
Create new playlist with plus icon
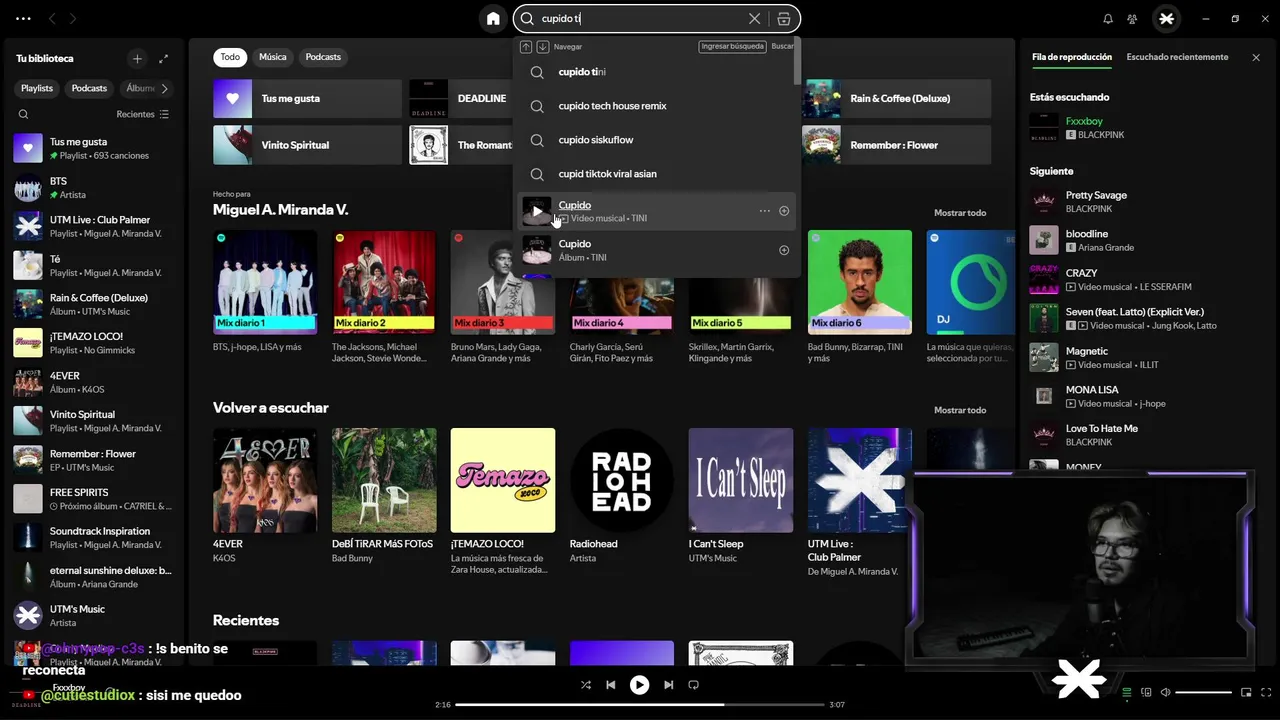[x=137, y=58]
